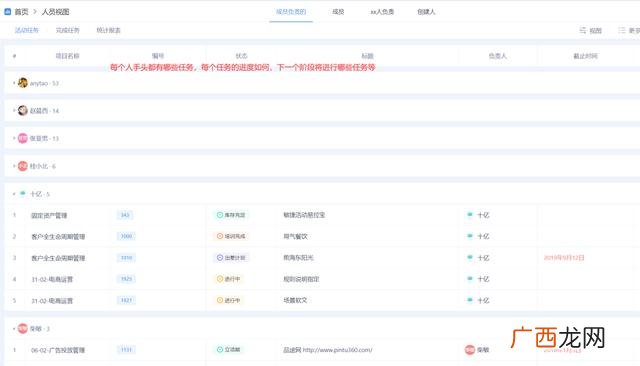
Task: Click the 编号 column header
Action: [x=158, y=56]
